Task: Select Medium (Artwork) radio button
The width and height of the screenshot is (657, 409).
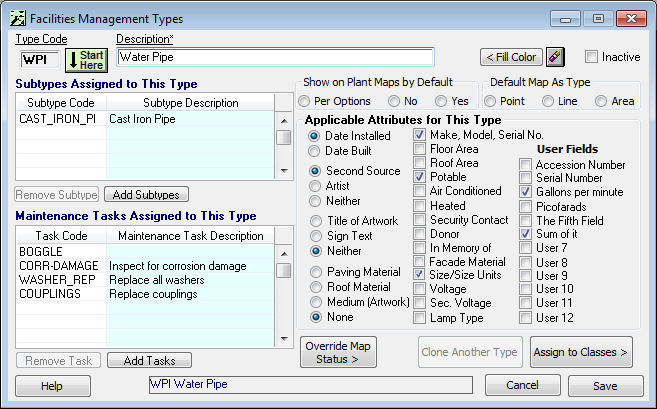Action: (x=316, y=302)
